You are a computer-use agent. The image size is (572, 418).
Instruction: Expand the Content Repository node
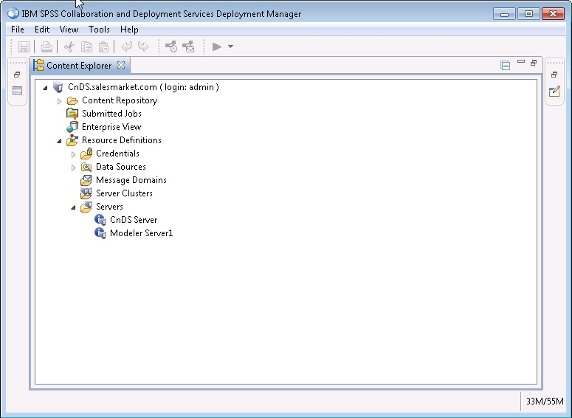[59, 101]
